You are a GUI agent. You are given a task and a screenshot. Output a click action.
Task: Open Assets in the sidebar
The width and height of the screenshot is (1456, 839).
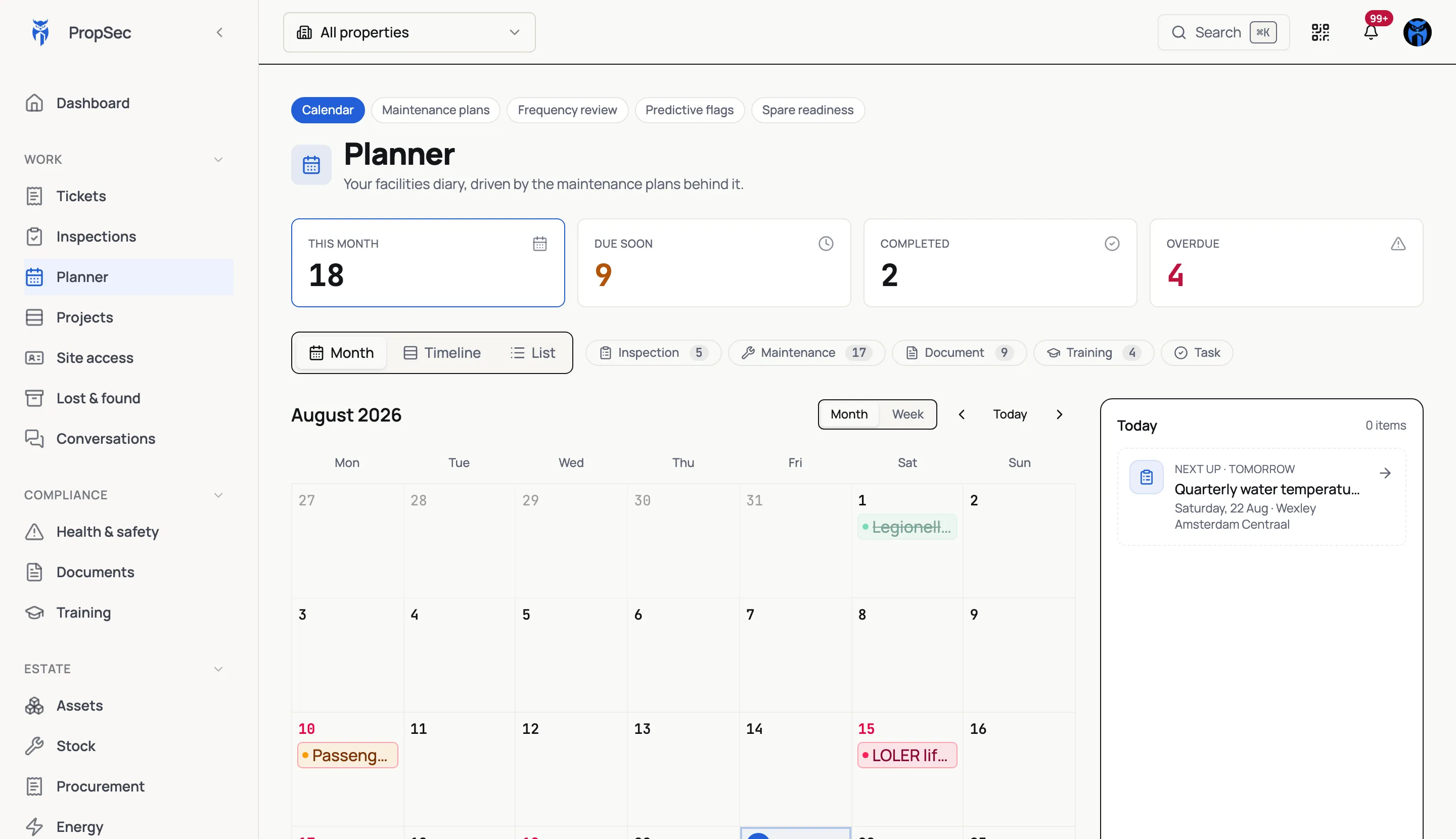(x=128, y=705)
